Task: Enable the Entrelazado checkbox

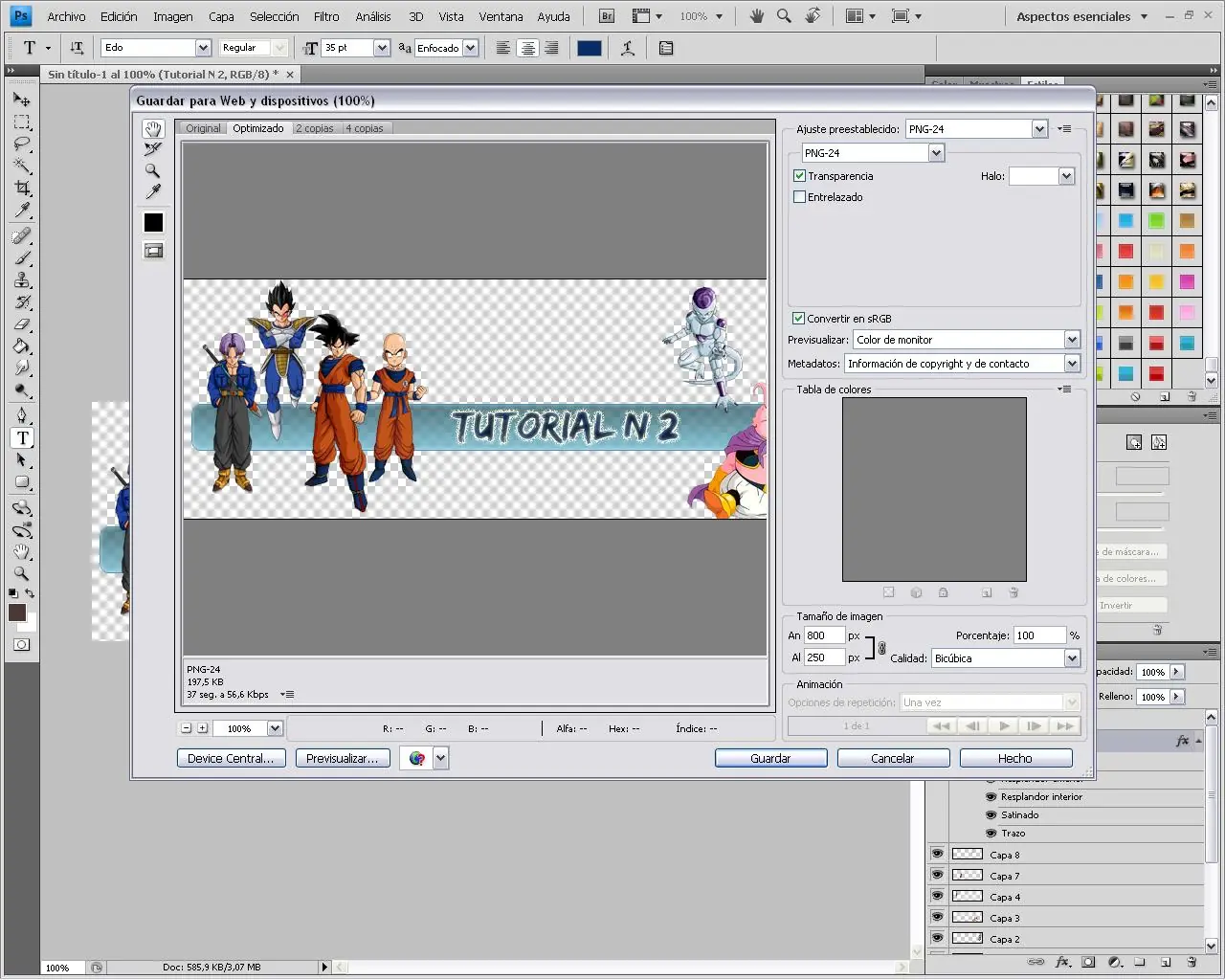Action: [800, 197]
